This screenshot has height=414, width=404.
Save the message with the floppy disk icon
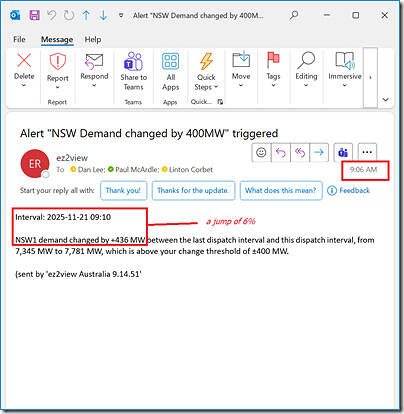pos(34,15)
